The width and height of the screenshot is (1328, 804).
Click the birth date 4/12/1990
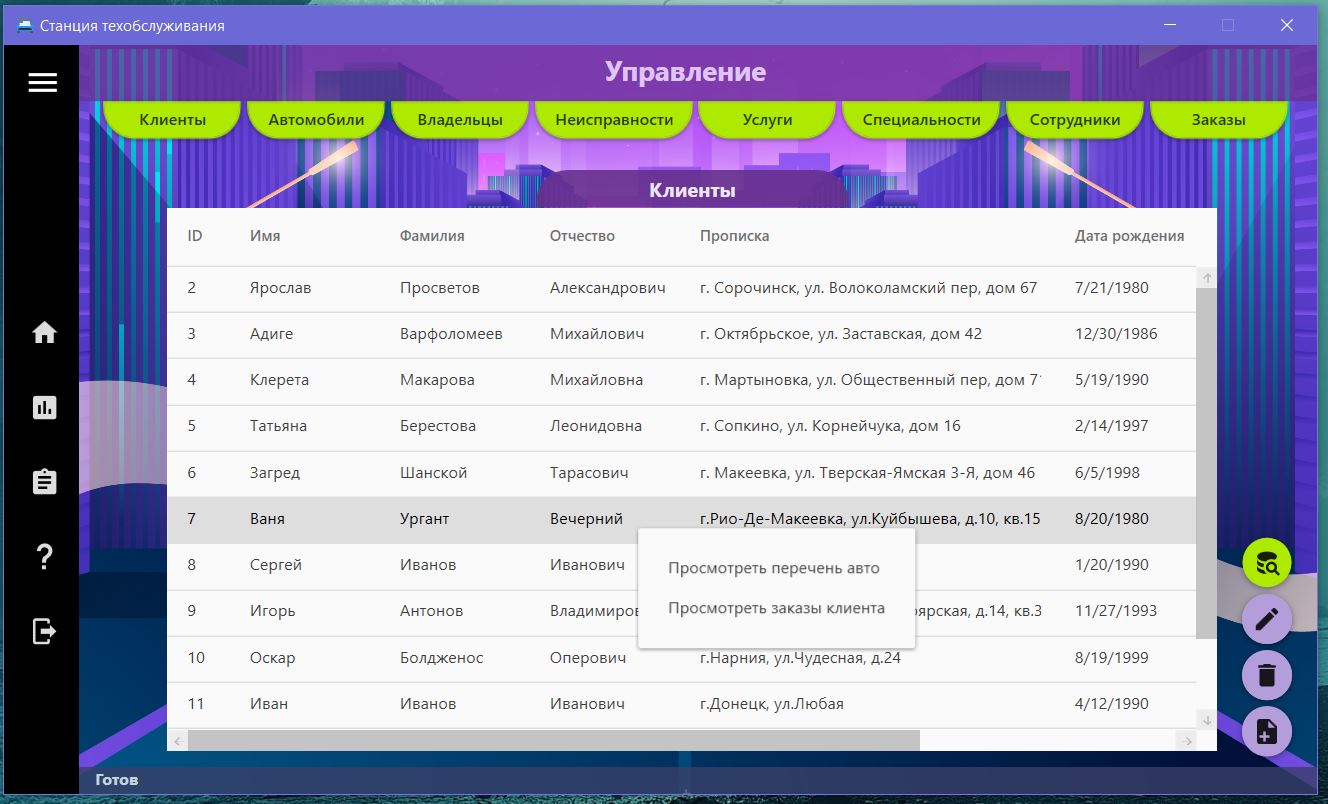1112,704
